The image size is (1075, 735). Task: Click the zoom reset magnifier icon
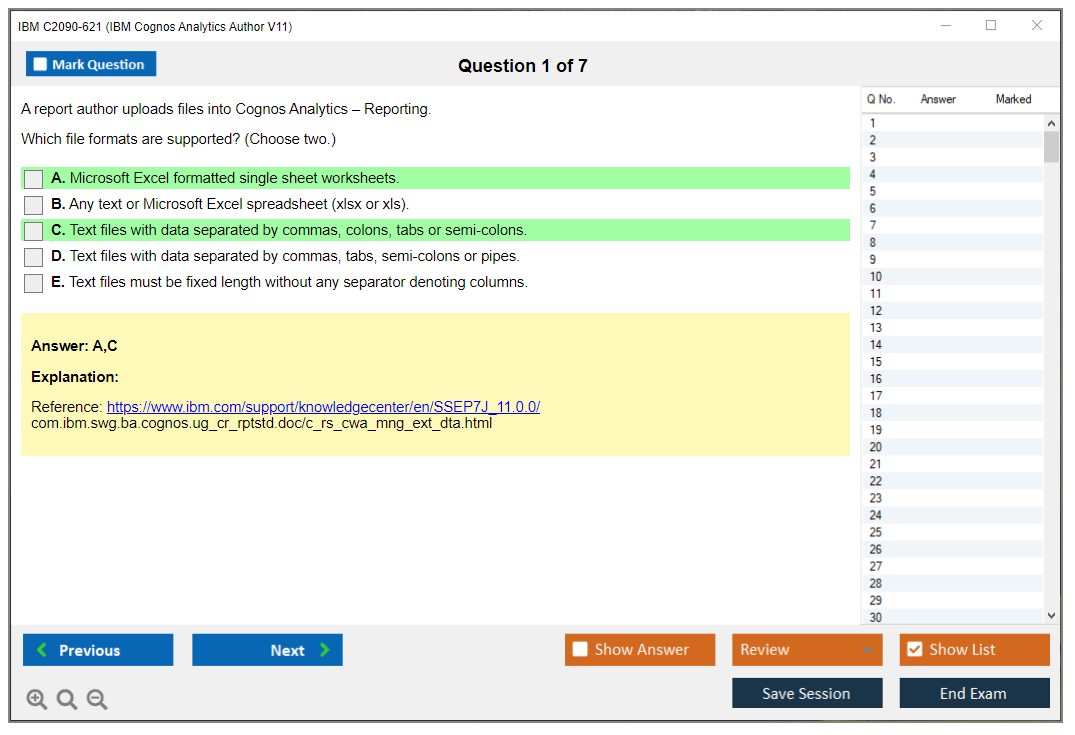pos(67,700)
